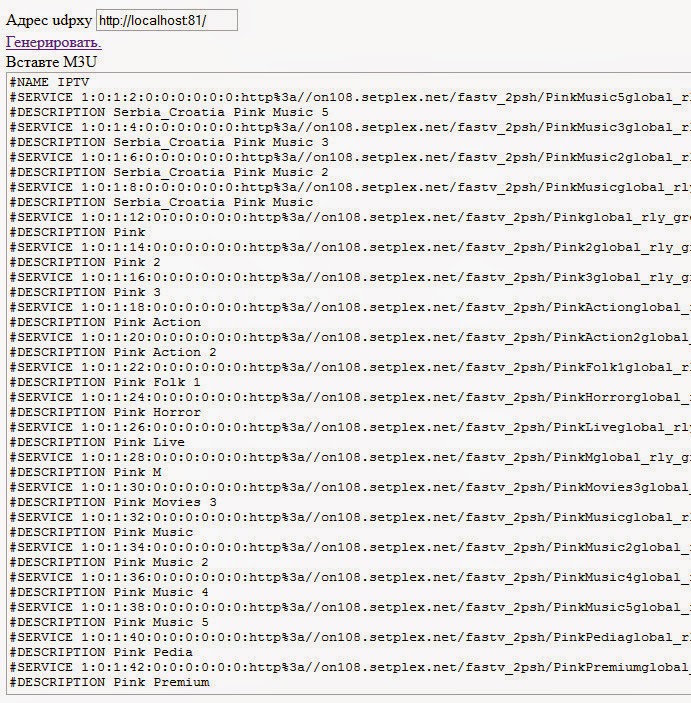Click description line 'Serbia_Croatia Pink Music 2'

[x=169, y=172]
